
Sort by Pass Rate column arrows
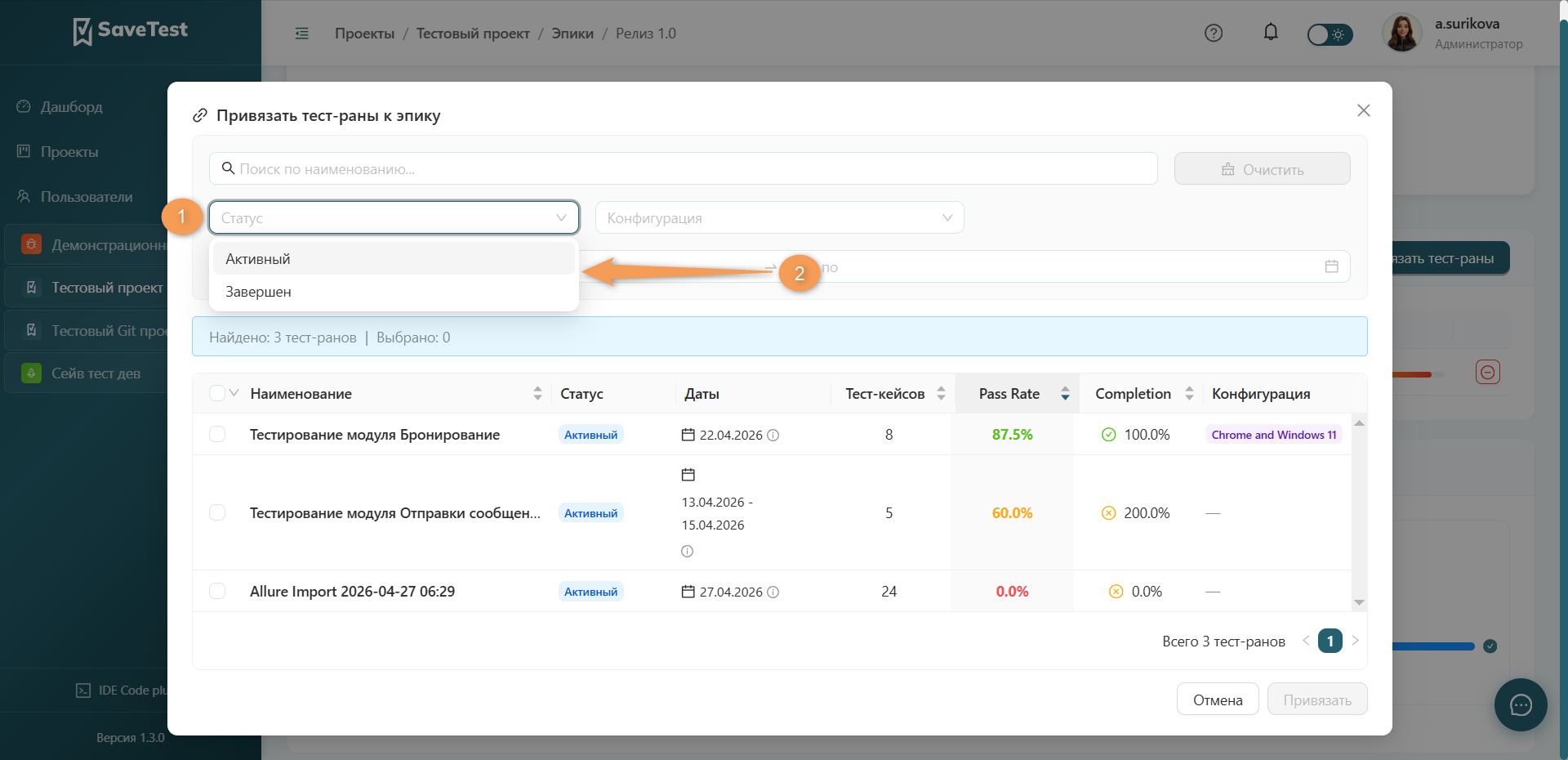(1065, 394)
